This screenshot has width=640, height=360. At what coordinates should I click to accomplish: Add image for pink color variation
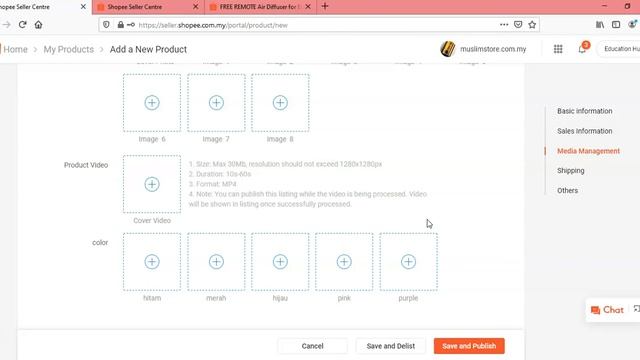(344, 262)
